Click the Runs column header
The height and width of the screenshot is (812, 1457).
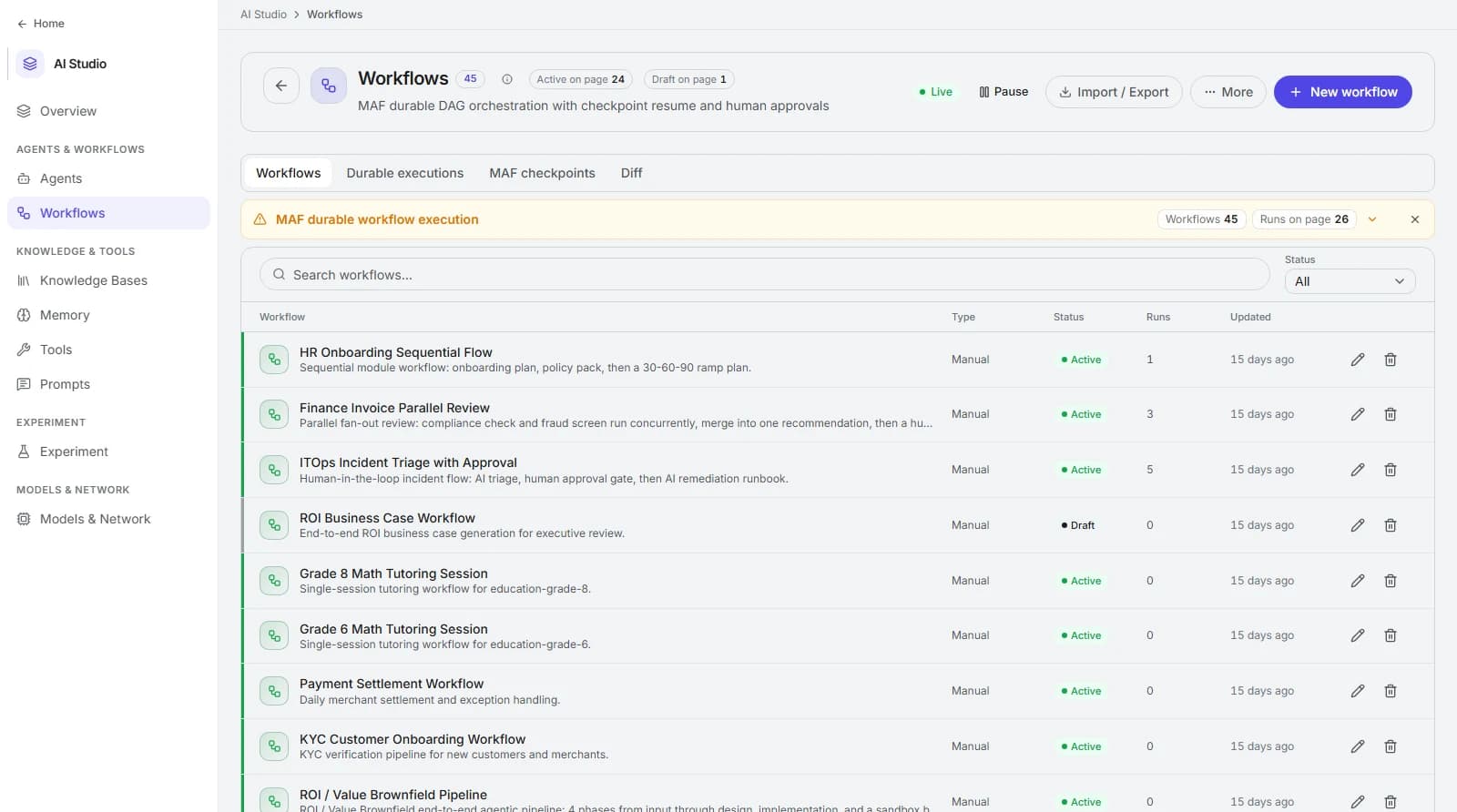point(1158,317)
